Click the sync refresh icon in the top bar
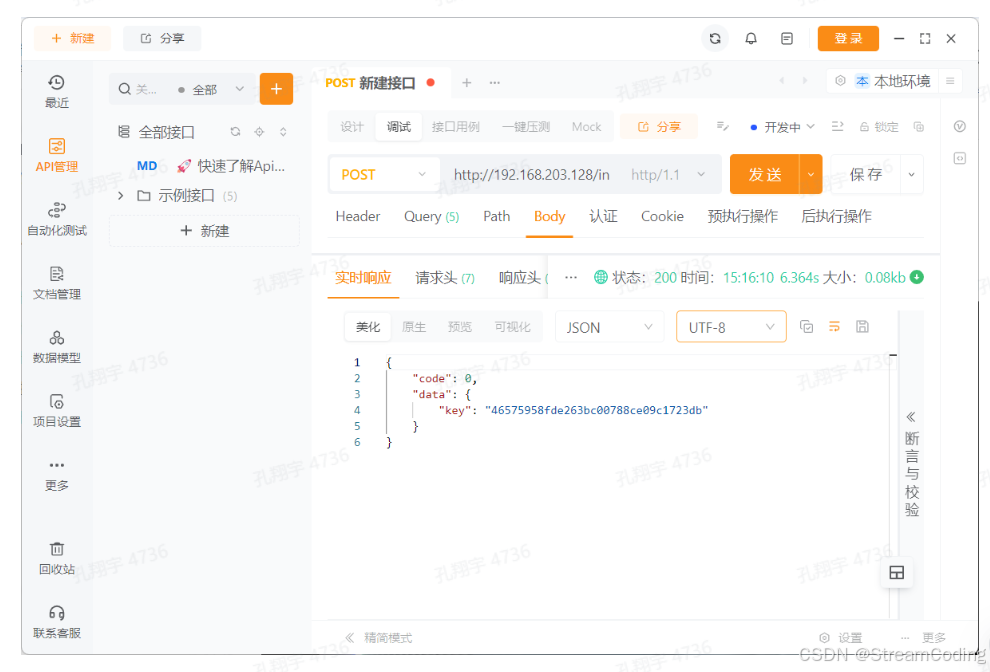 point(714,38)
